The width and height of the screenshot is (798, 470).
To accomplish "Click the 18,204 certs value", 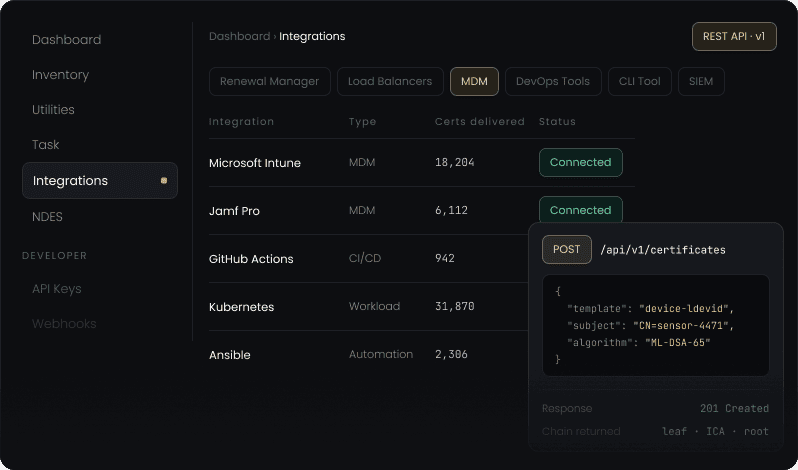I will [x=454, y=162].
